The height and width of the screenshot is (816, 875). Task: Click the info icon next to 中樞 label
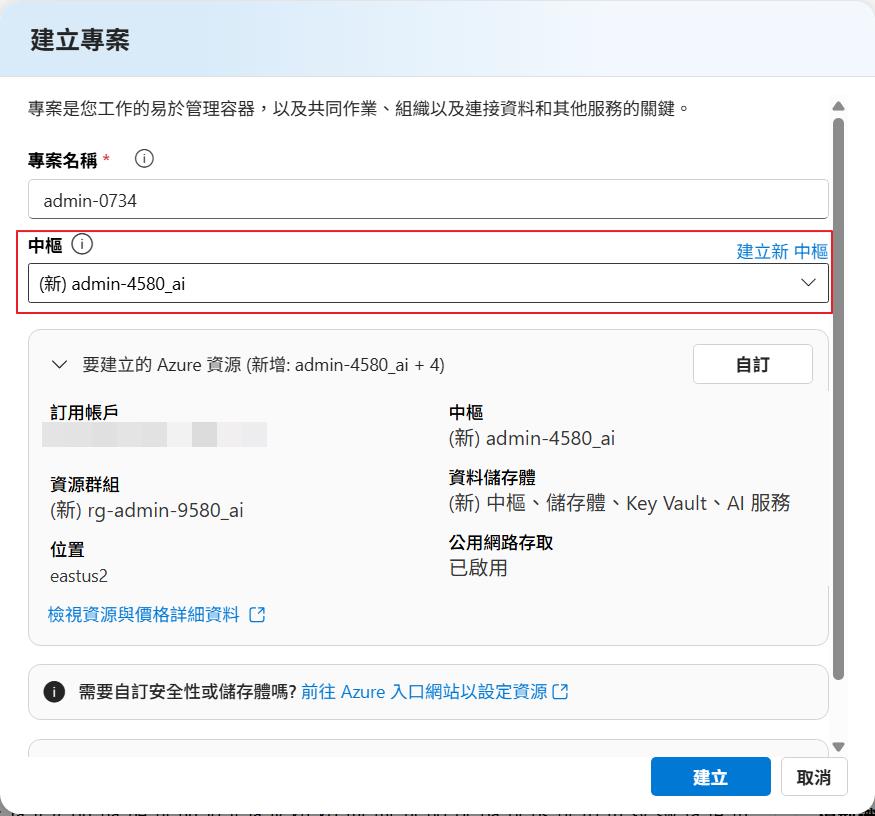click(82, 244)
